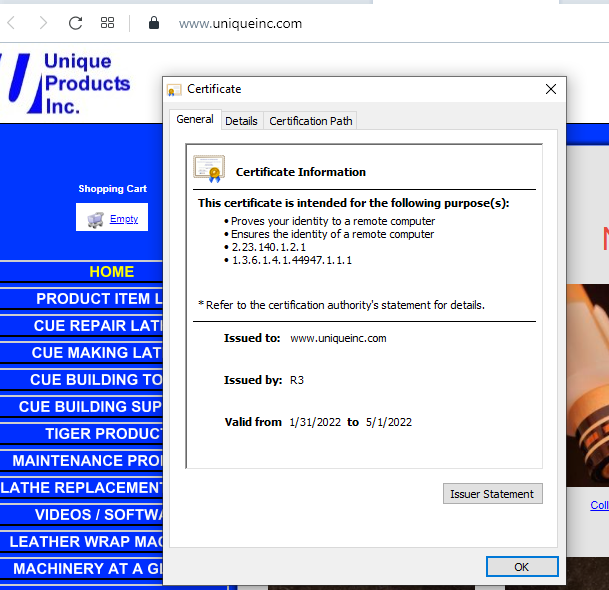Click the Unique Products Inc. logo
This screenshot has height=590, width=609.
tap(65, 84)
